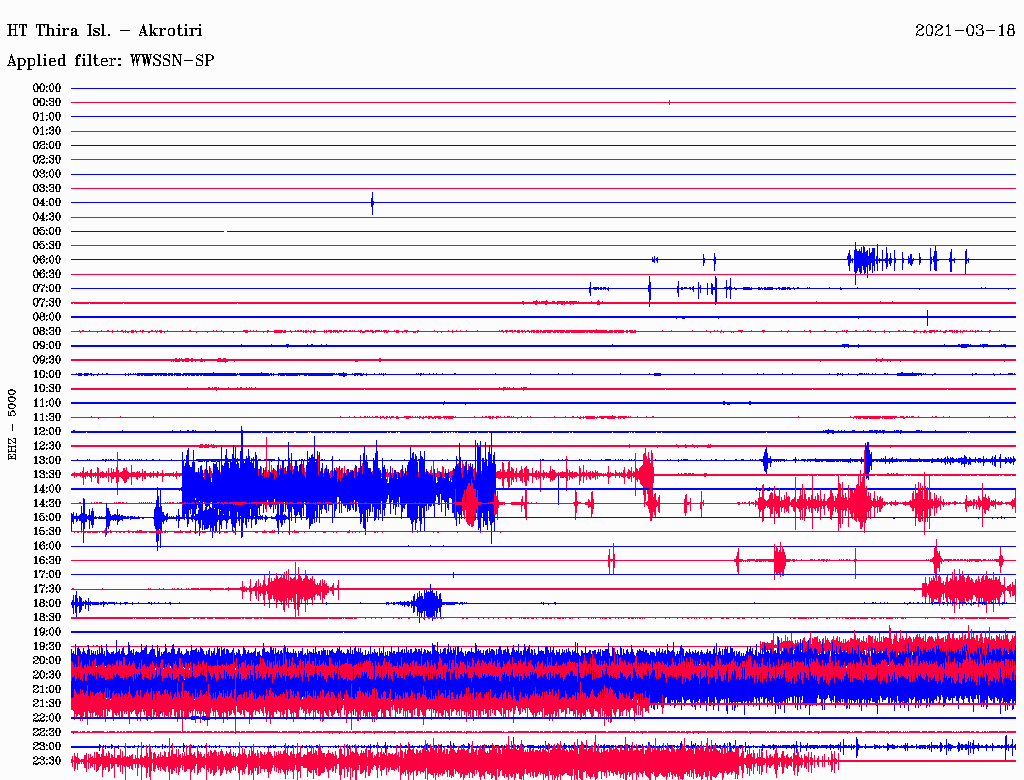Click the 01:00 time label
Screen dimensions: 1024x780
pos(47,117)
